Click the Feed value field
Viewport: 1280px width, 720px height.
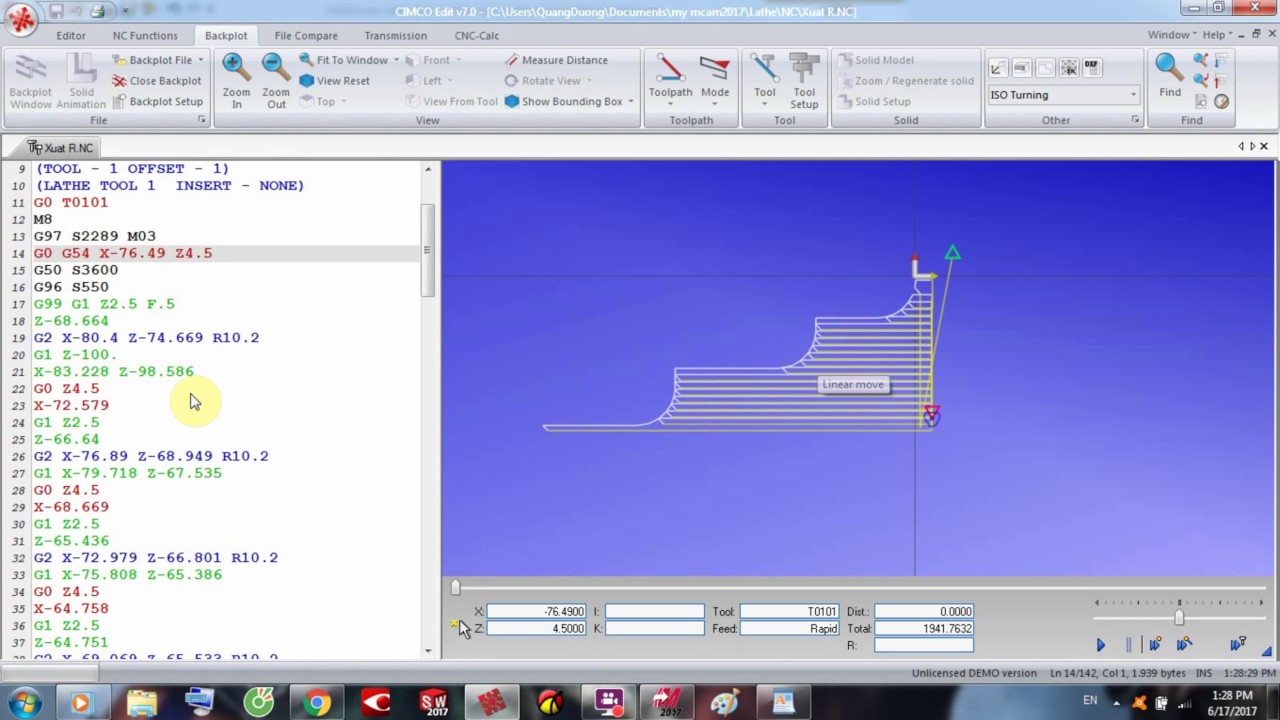789,628
